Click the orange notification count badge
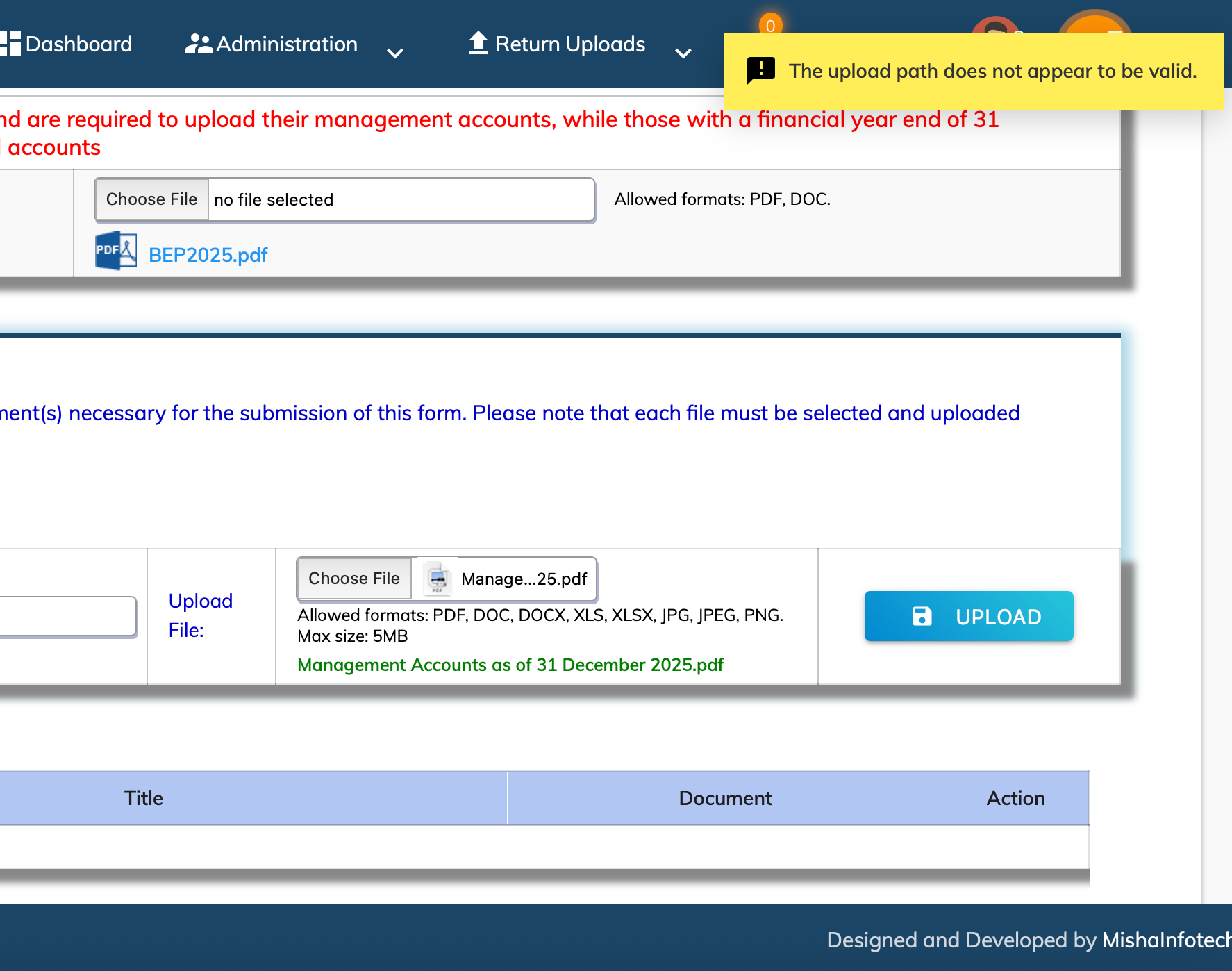 pyautogui.click(x=770, y=25)
